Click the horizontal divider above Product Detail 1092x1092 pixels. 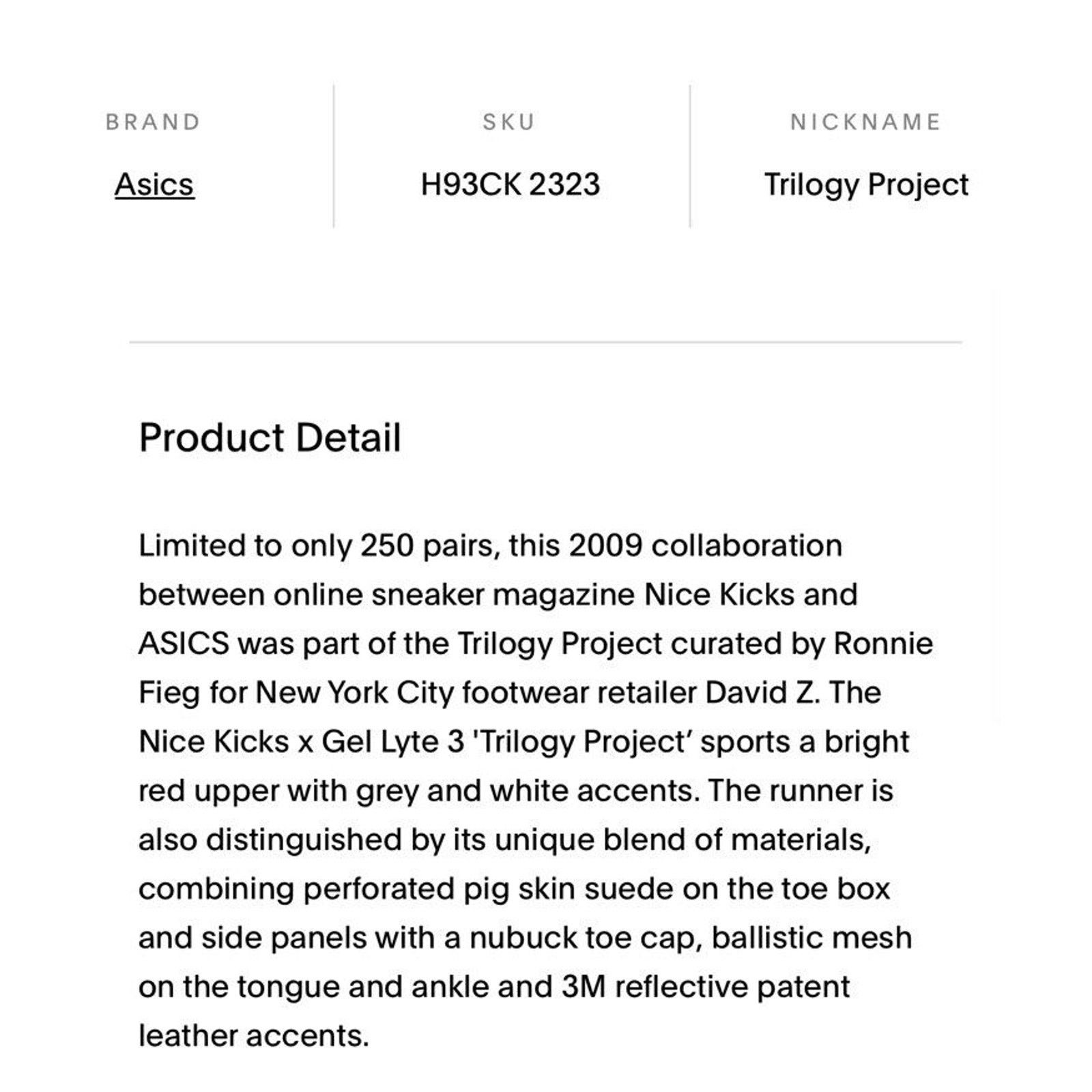(x=545, y=342)
